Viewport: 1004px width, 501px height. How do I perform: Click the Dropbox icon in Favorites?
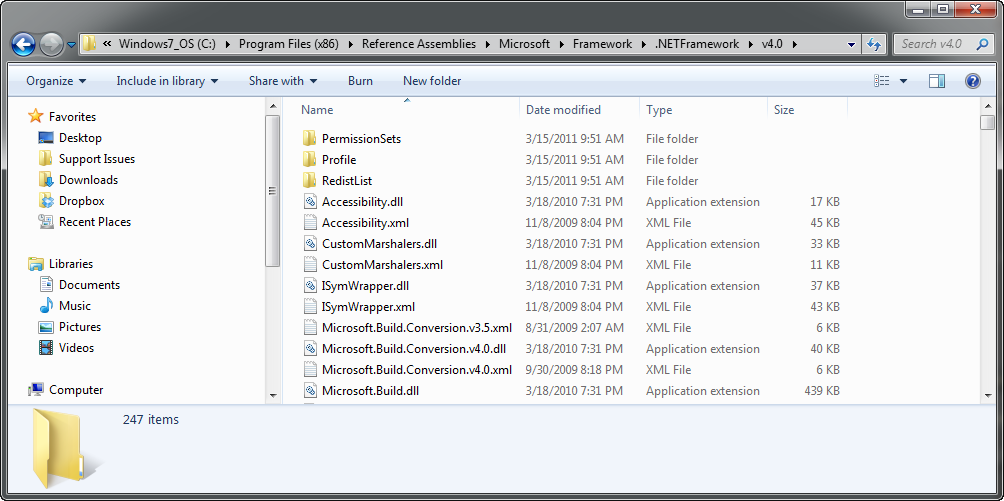pyautogui.click(x=45, y=201)
